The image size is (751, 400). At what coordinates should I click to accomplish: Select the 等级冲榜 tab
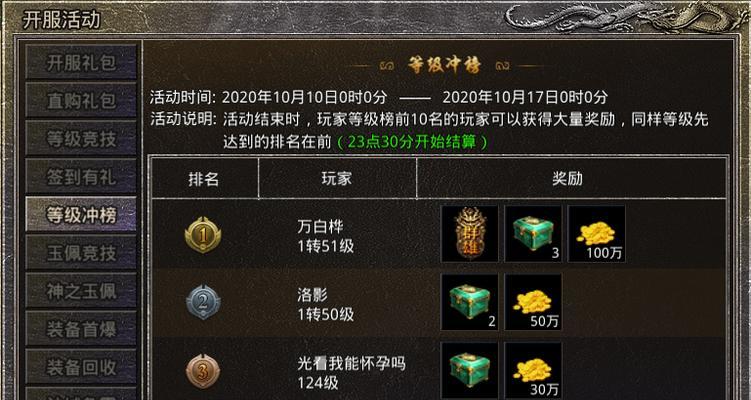81,215
